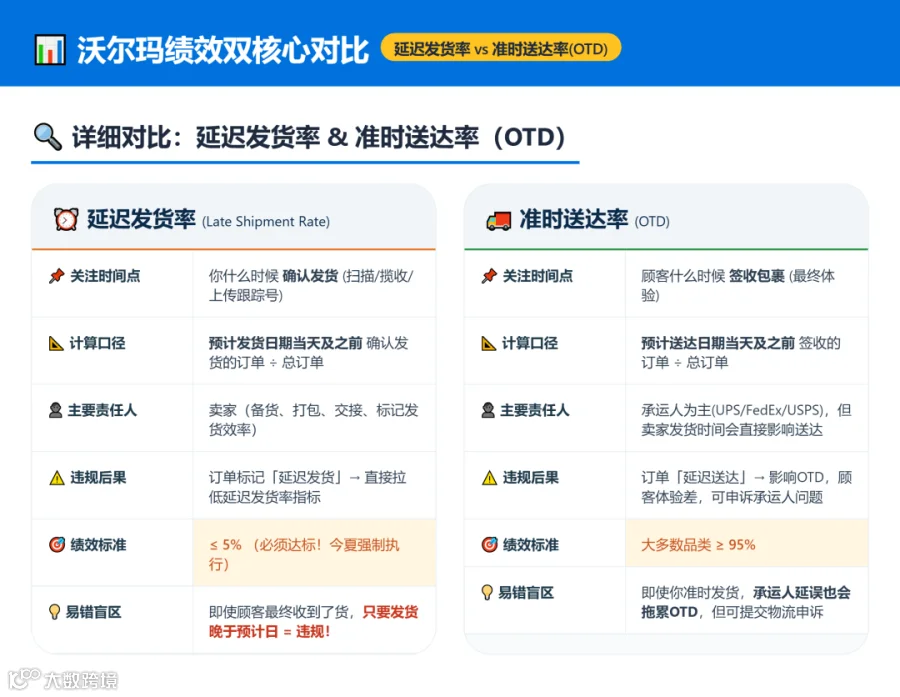Click the (OTD) subtitle of the right card
The width and height of the screenshot is (900, 697).
tap(652, 222)
